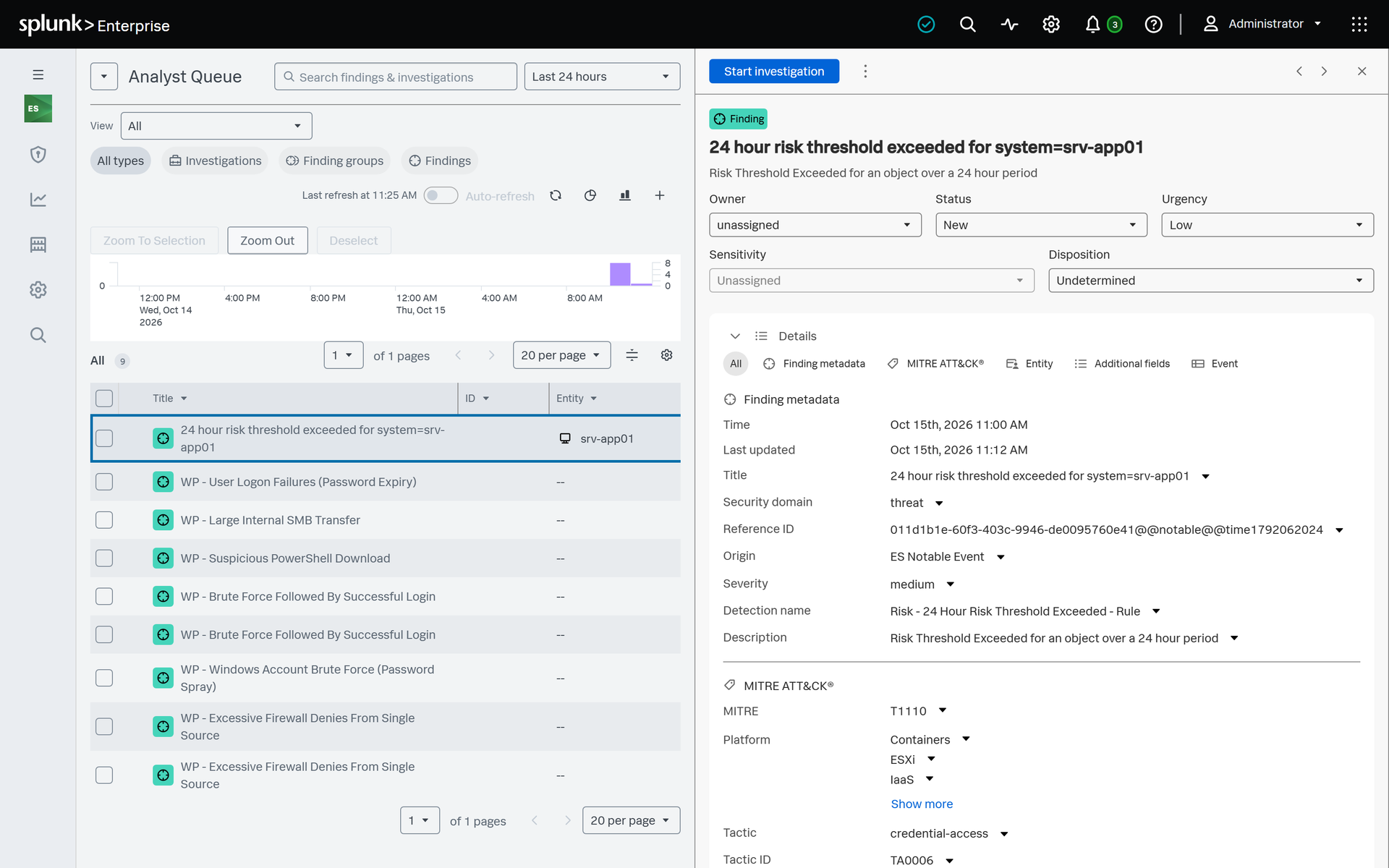Screen dimensions: 1389x868
Task: Open the Owner unassigned dropdown
Action: [815, 225]
